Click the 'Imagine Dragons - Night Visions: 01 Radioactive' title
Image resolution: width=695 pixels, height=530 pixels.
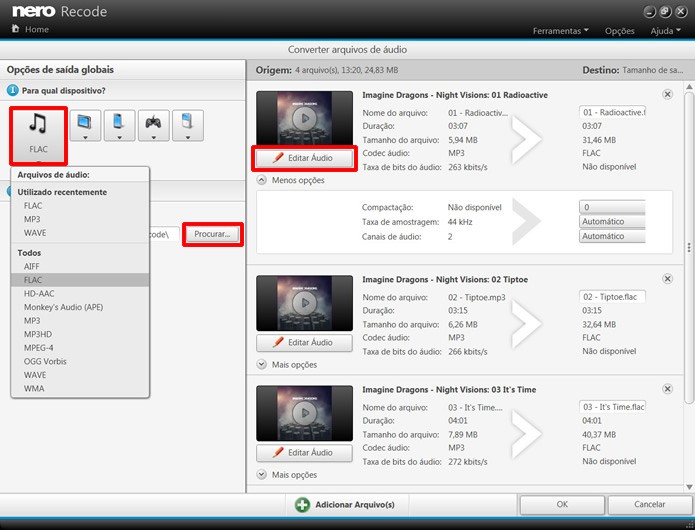(455, 95)
